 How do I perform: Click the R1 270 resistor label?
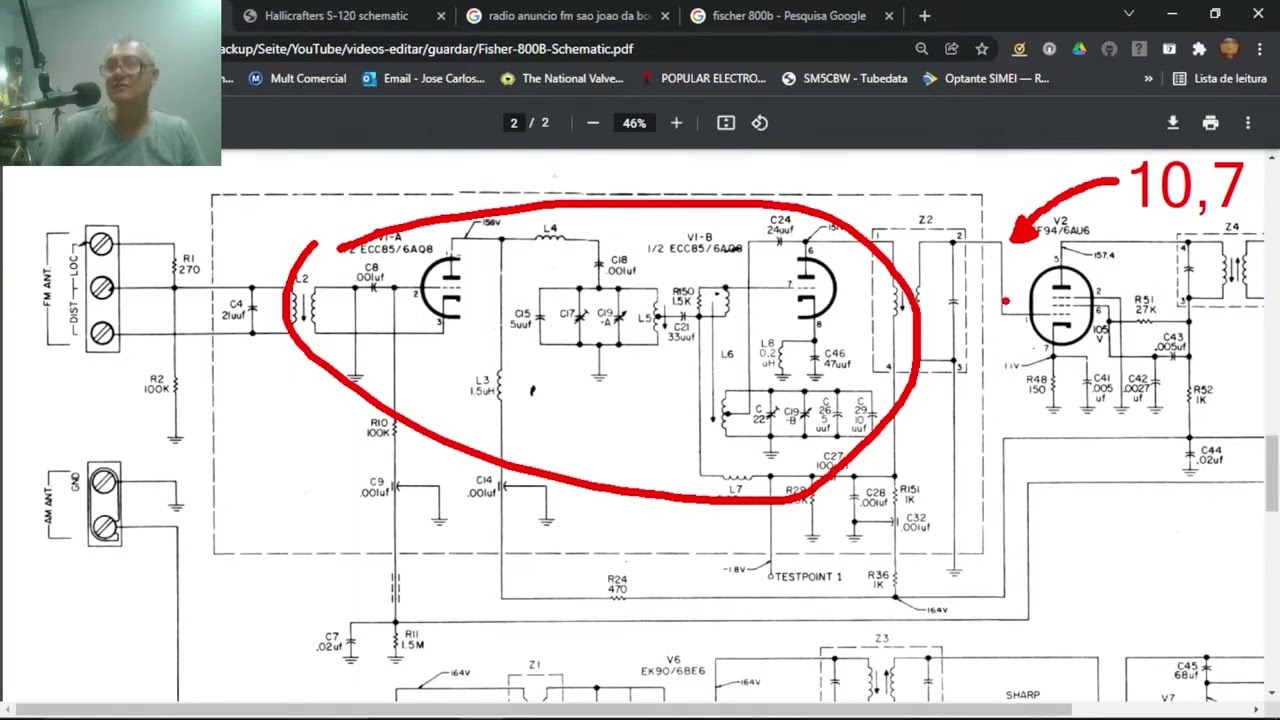tap(190, 264)
